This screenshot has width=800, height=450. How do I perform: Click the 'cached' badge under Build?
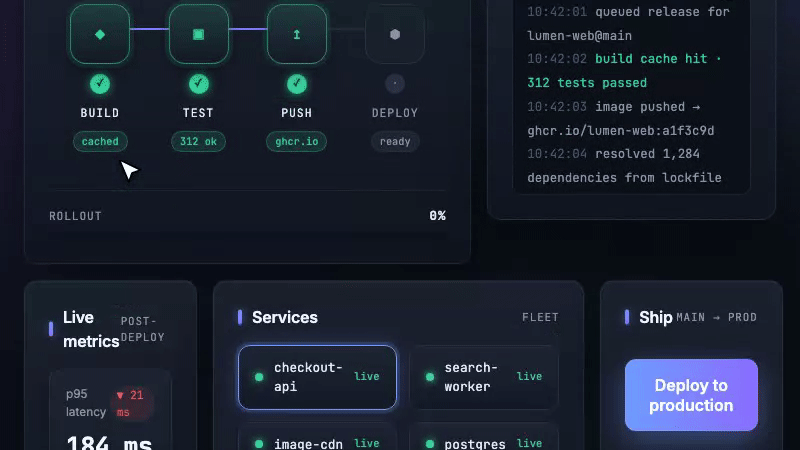[100, 141]
